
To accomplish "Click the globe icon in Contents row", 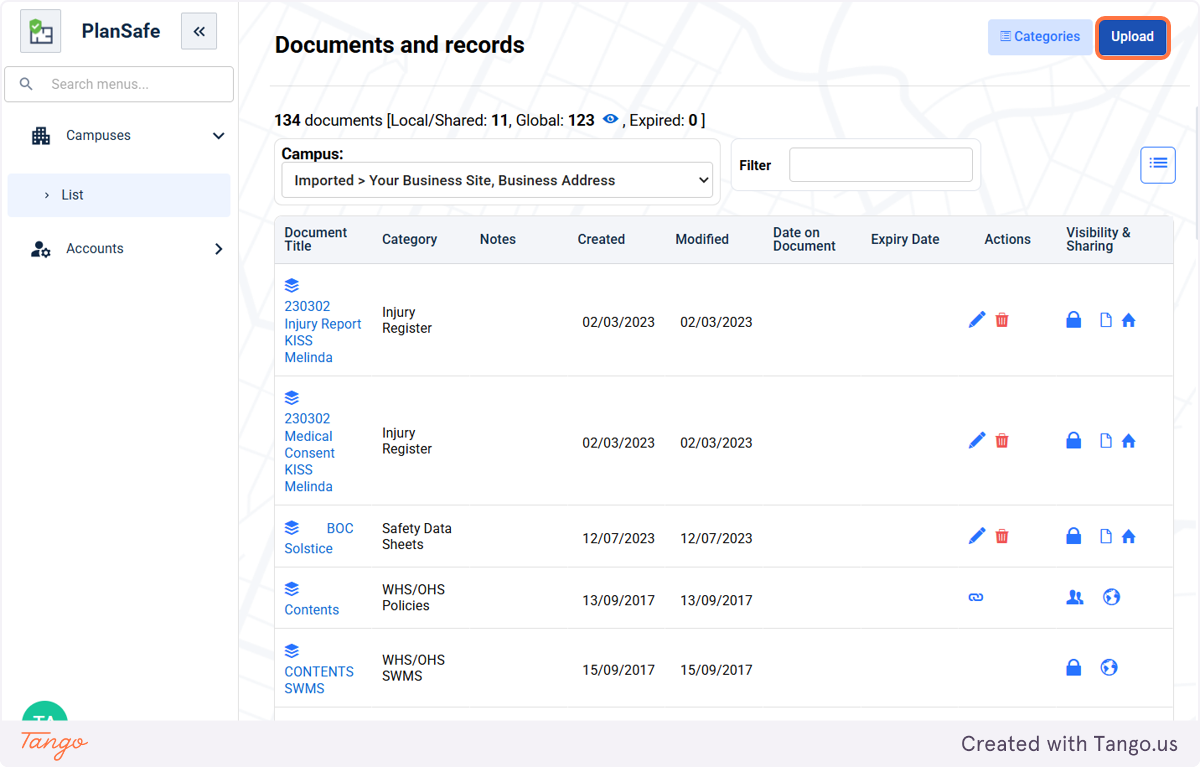I will coord(1111,597).
